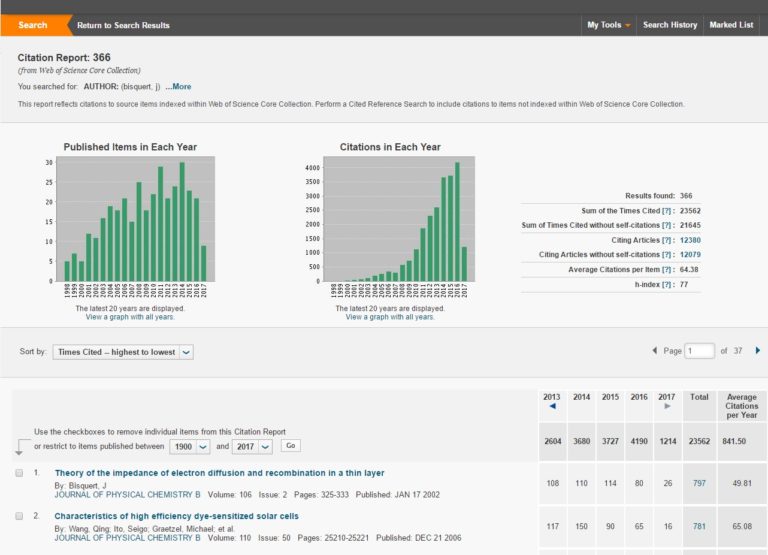Viewport: 768px width, 555px height.
Task: Open Search History in top bar
Action: [x=669, y=25]
